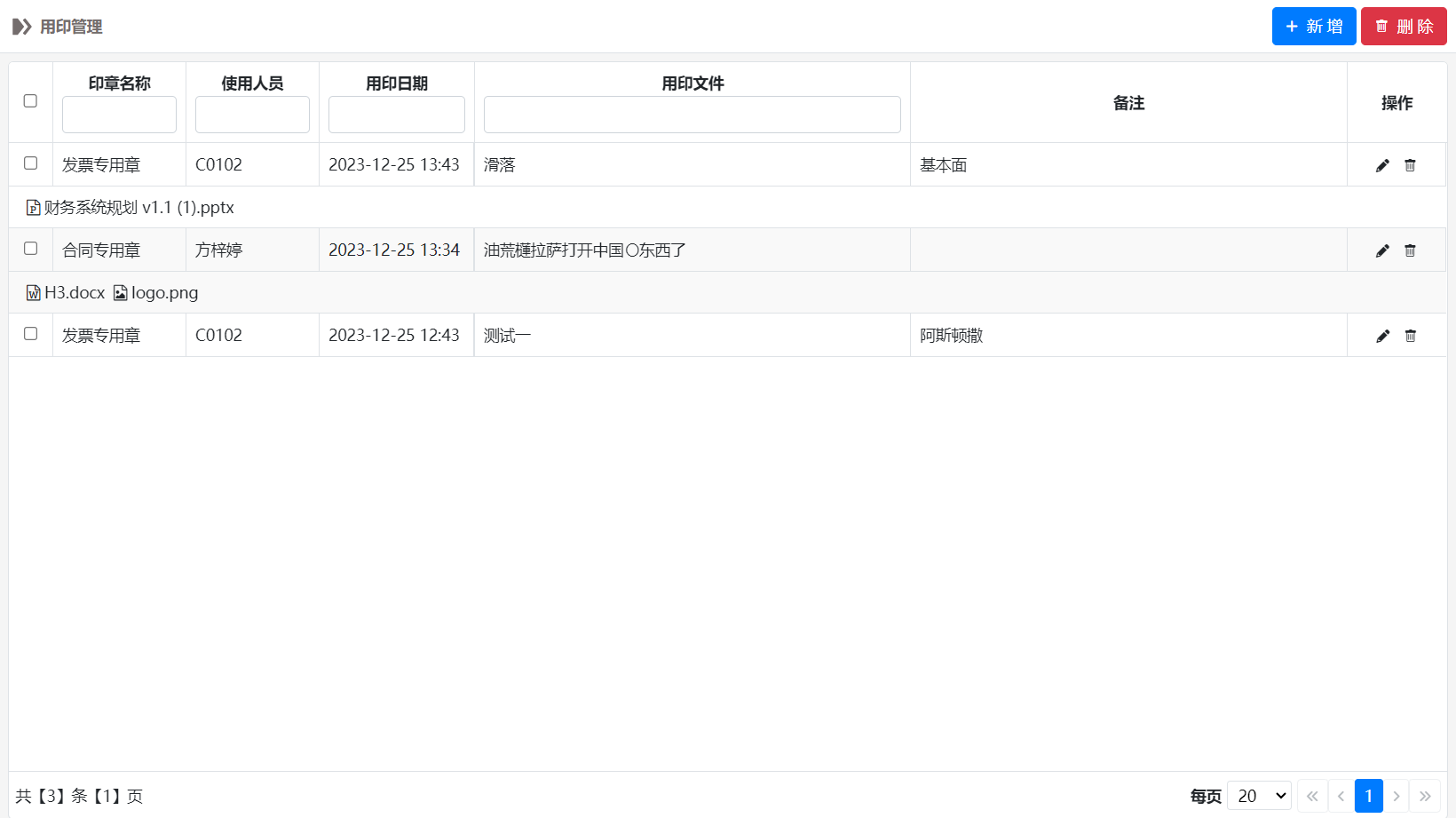Click the red 删除 button
Viewport: 1456px width, 818px height.
(x=1404, y=26)
